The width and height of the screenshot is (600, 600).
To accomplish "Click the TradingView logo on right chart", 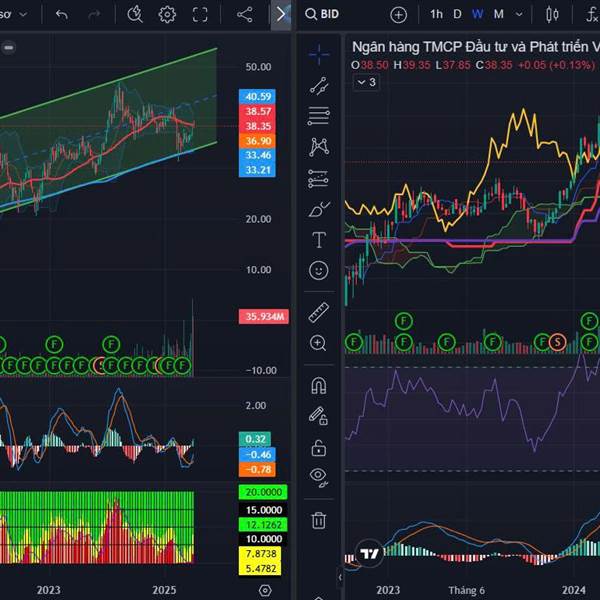I will click(369, 553).
